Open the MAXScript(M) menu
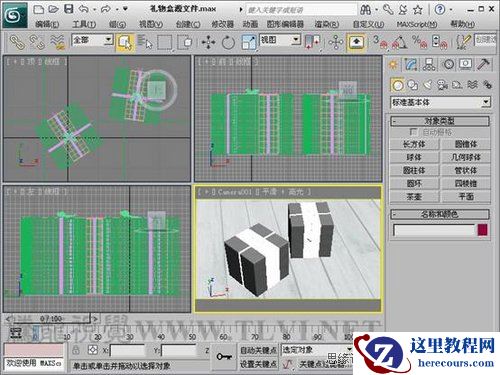 [x=417, y=24]
